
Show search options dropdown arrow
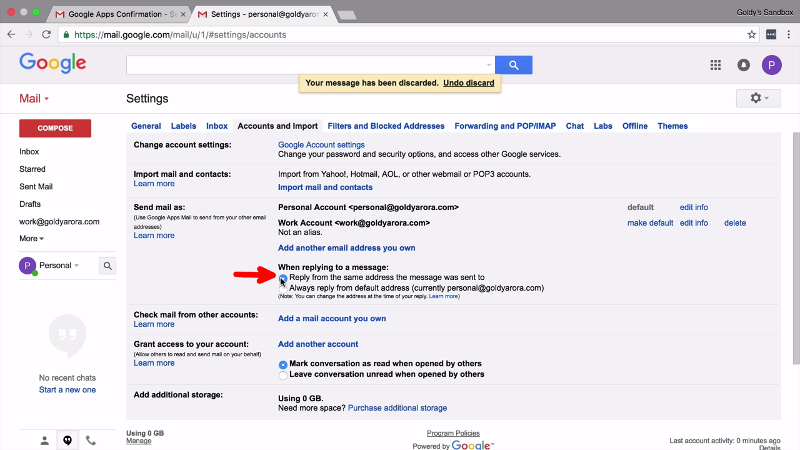[x=489, y=65]
